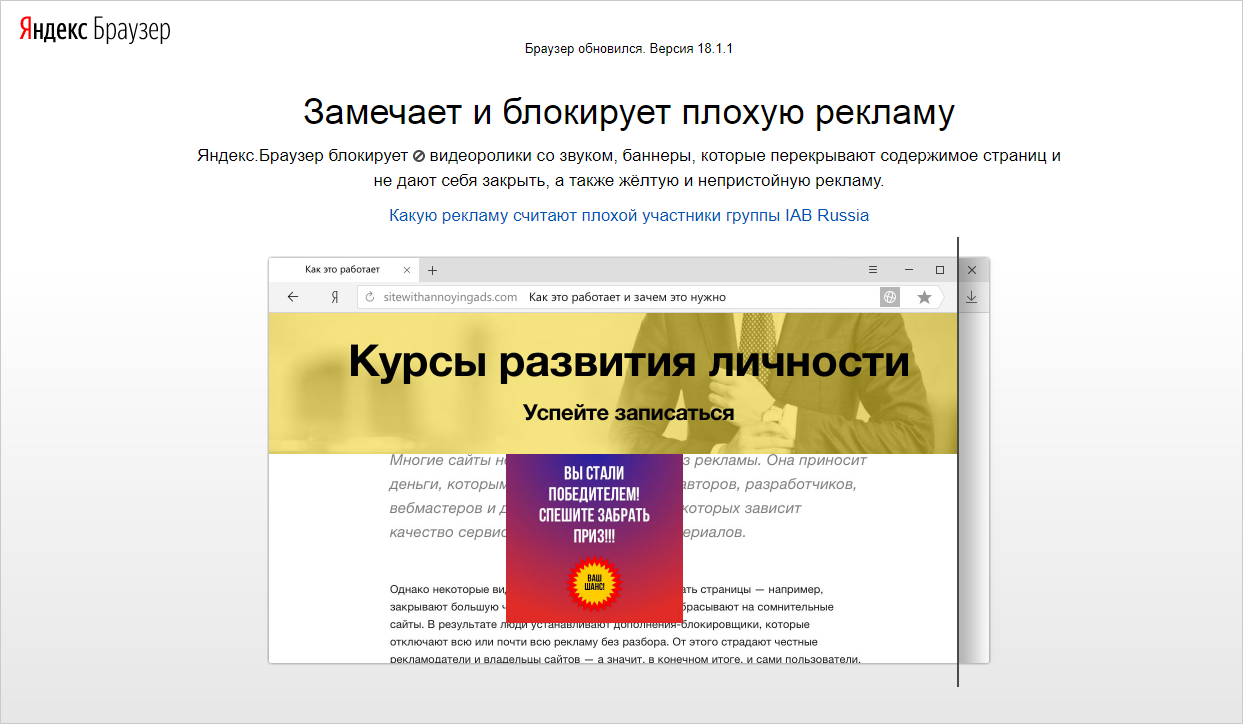1243x724 pixels.
Task: Click the Яндекс Браузер logo
Action: coord(95,31)
